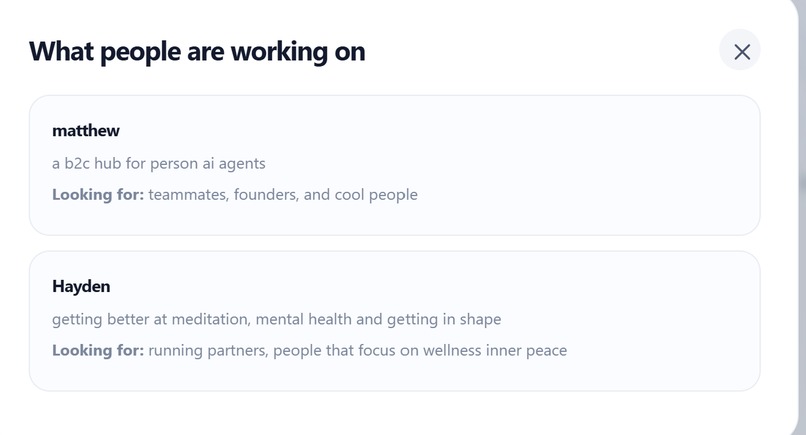Select the name matthew

[85, 131]
